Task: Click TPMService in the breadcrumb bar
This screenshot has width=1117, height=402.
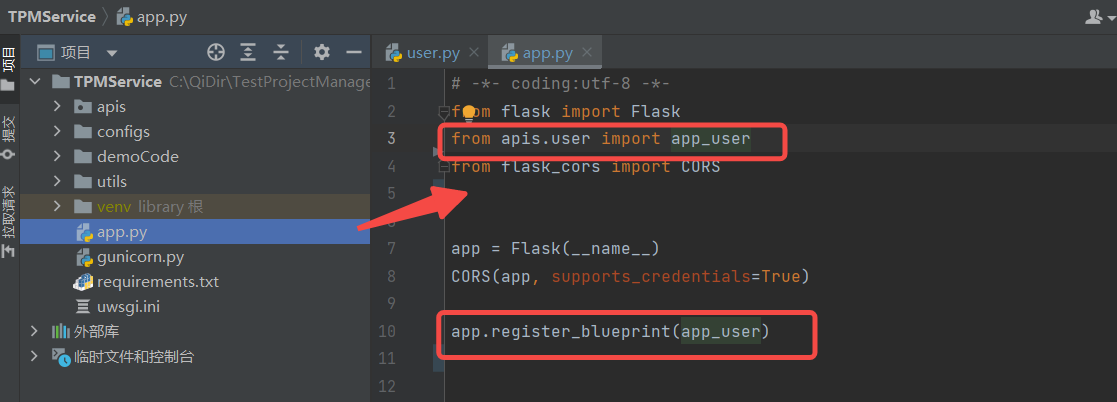Action: 51,17
